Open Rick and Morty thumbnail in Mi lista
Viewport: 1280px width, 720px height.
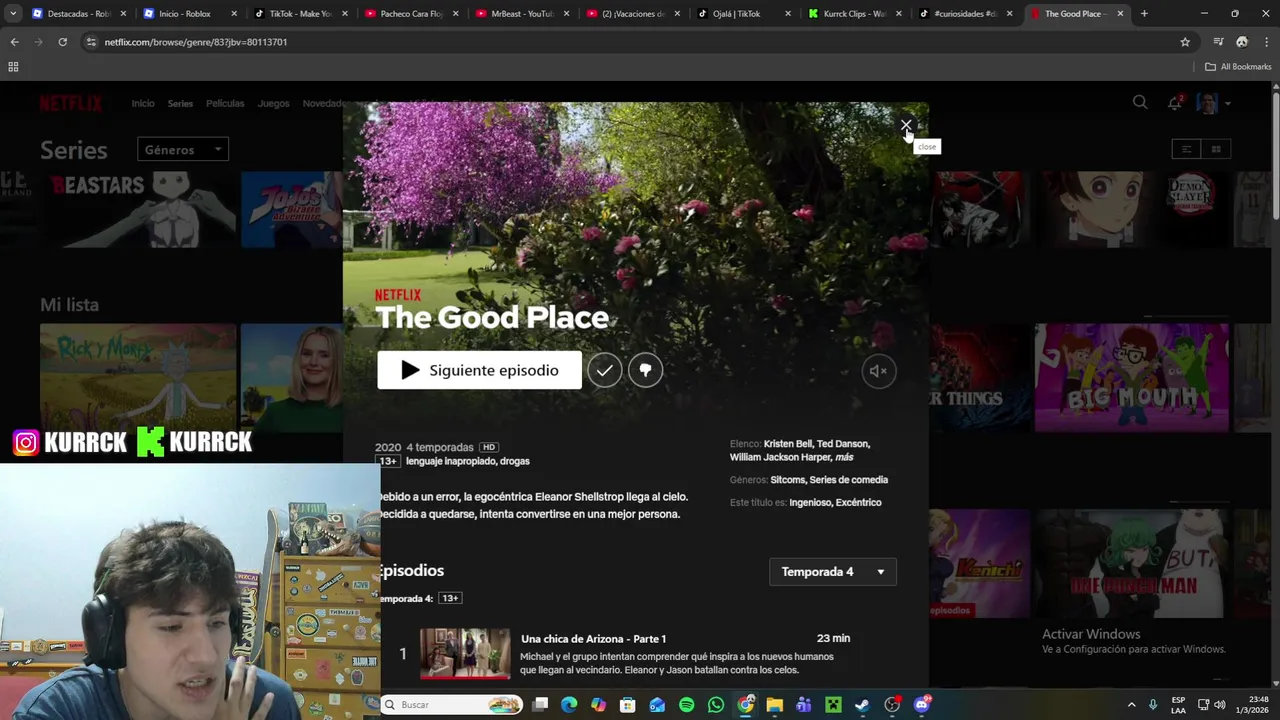(138, 378)
